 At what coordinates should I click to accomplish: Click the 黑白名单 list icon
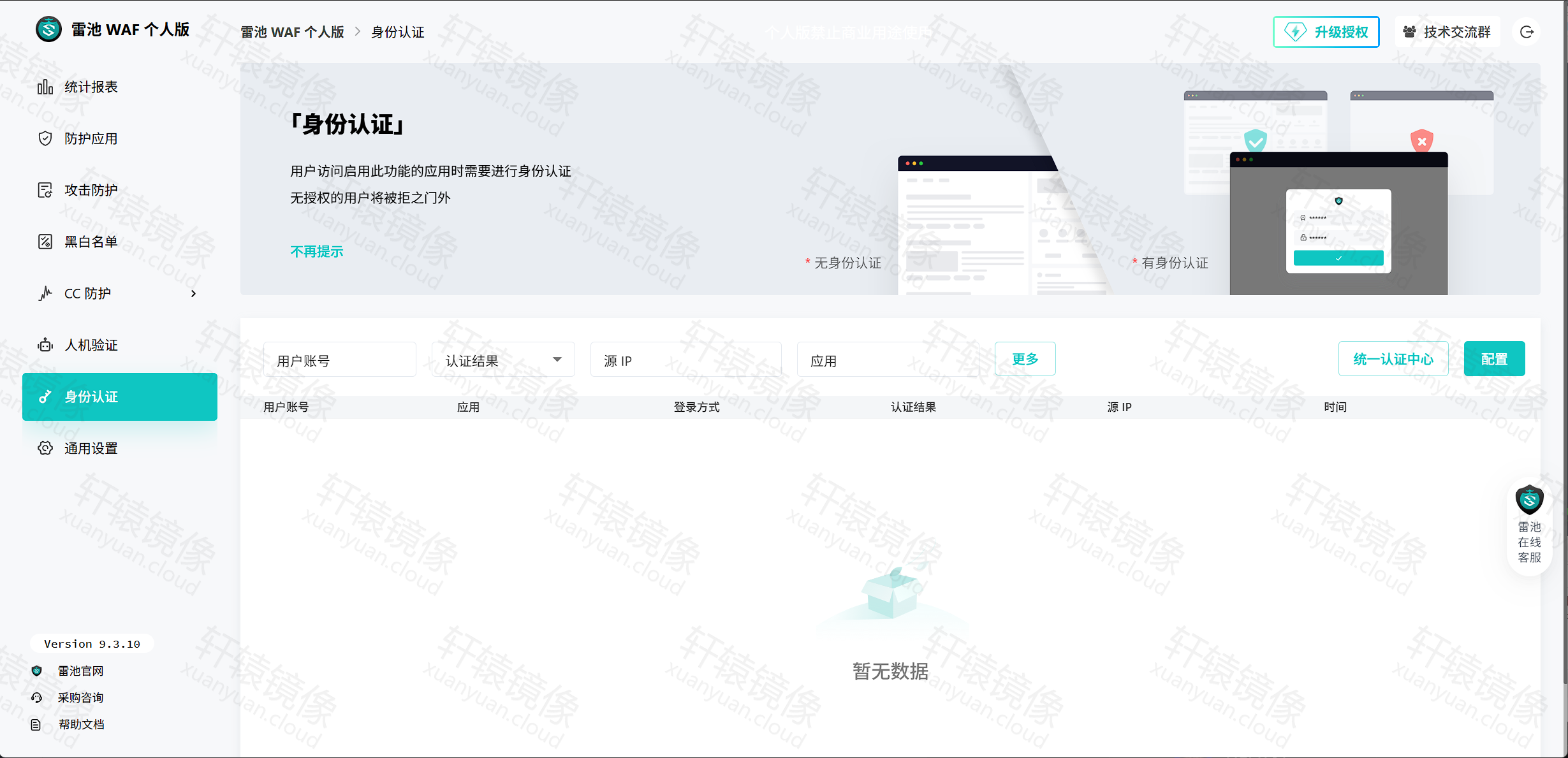pos(45,242)
